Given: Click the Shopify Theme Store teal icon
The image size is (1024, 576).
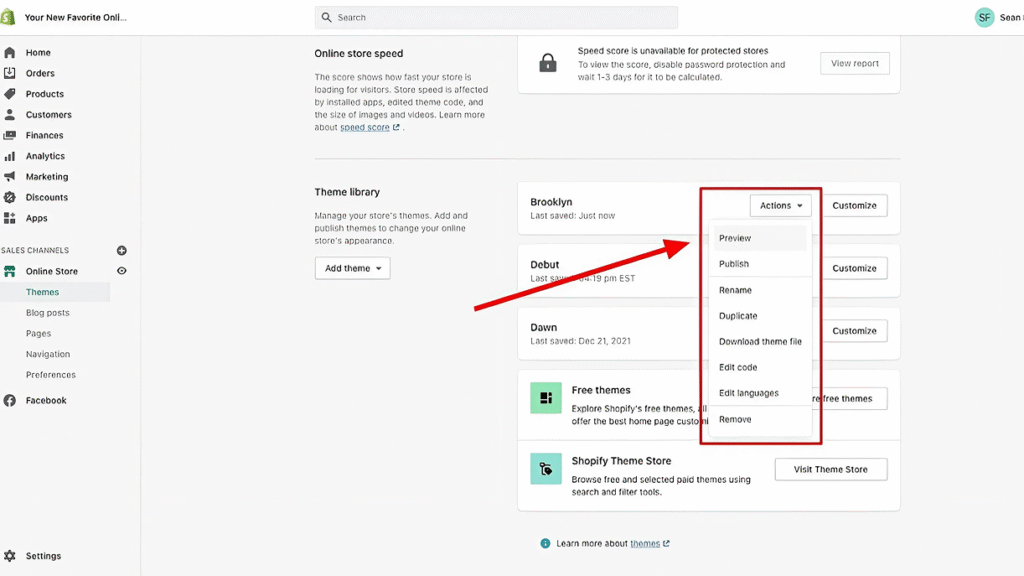Looking at the screenshot, I should (546, 469).
